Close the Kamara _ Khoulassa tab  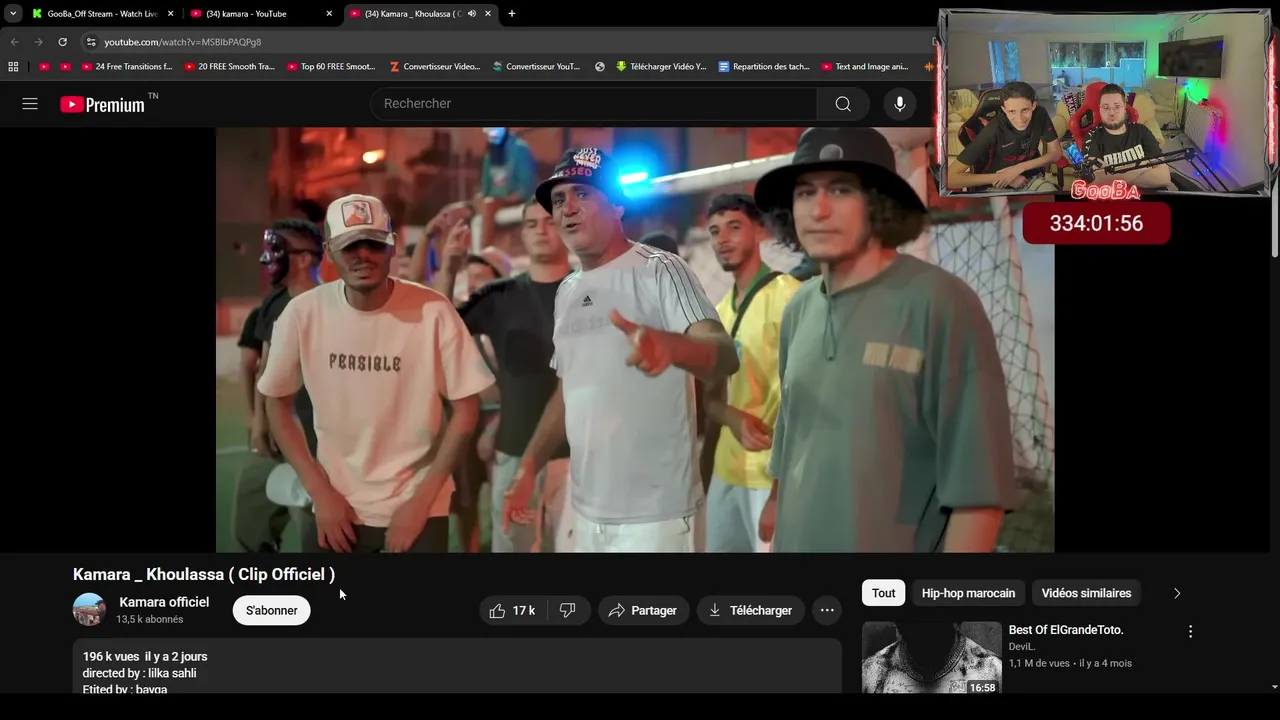tap(488, 14)
